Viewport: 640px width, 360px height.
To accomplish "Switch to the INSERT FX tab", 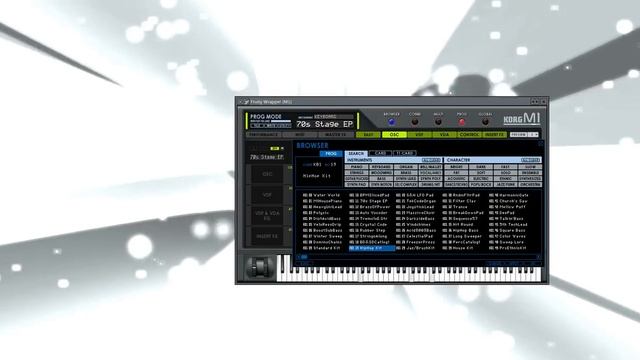I will [x=495, y=135].
